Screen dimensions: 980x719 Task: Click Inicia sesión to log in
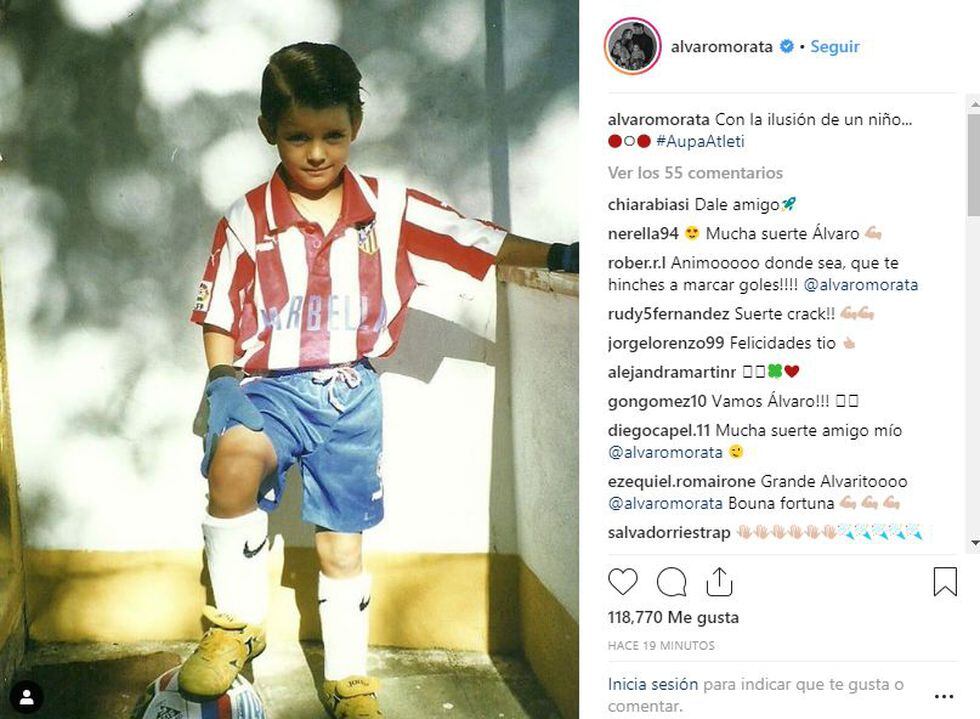tap(652, 685)
